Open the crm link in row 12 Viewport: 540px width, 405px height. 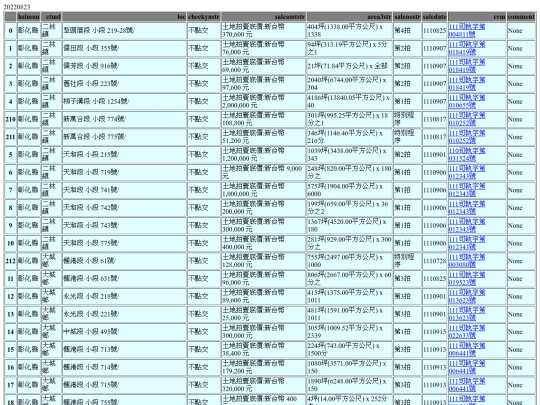[467, 297]
